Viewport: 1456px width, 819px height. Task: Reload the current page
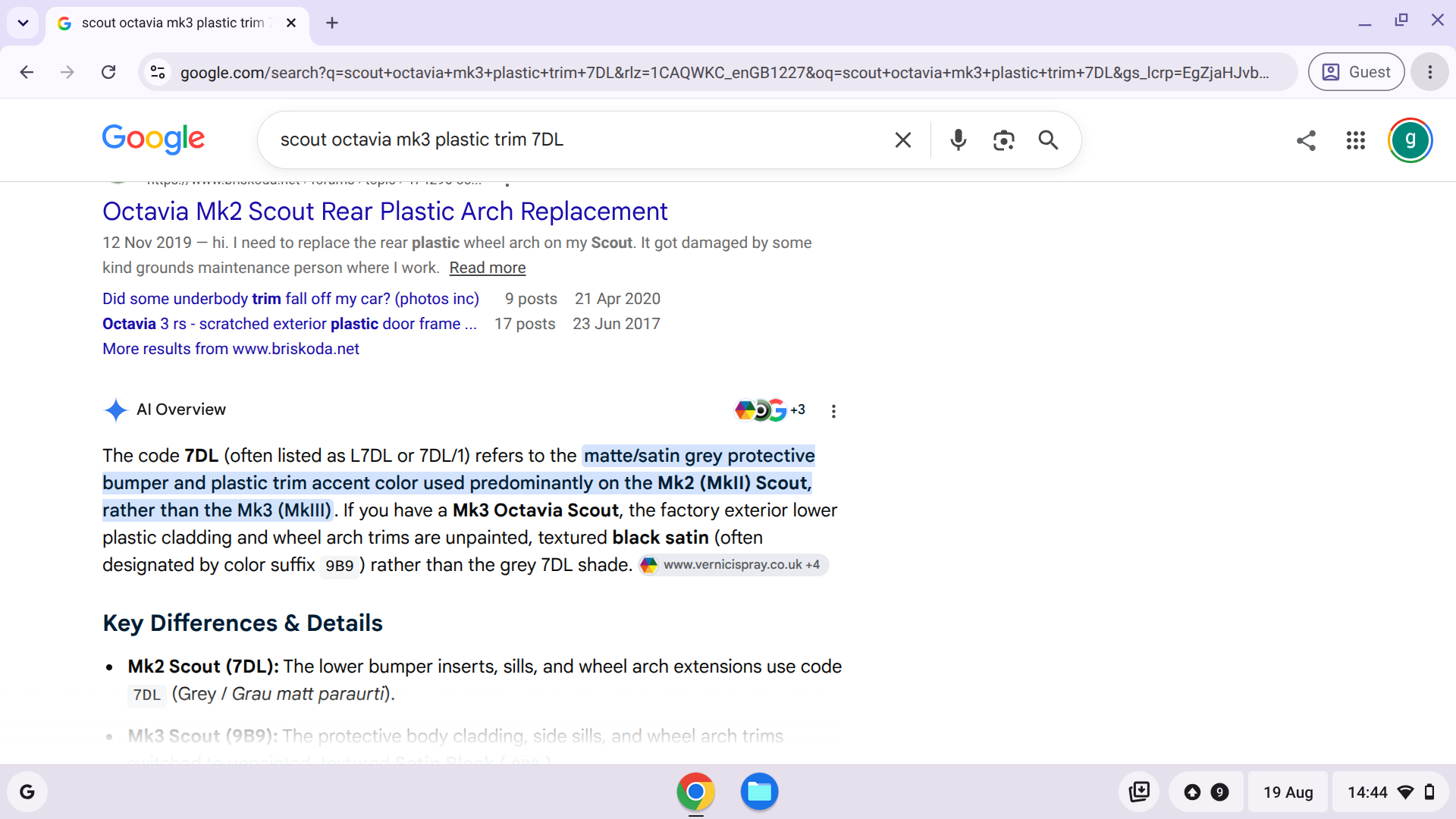108,72
